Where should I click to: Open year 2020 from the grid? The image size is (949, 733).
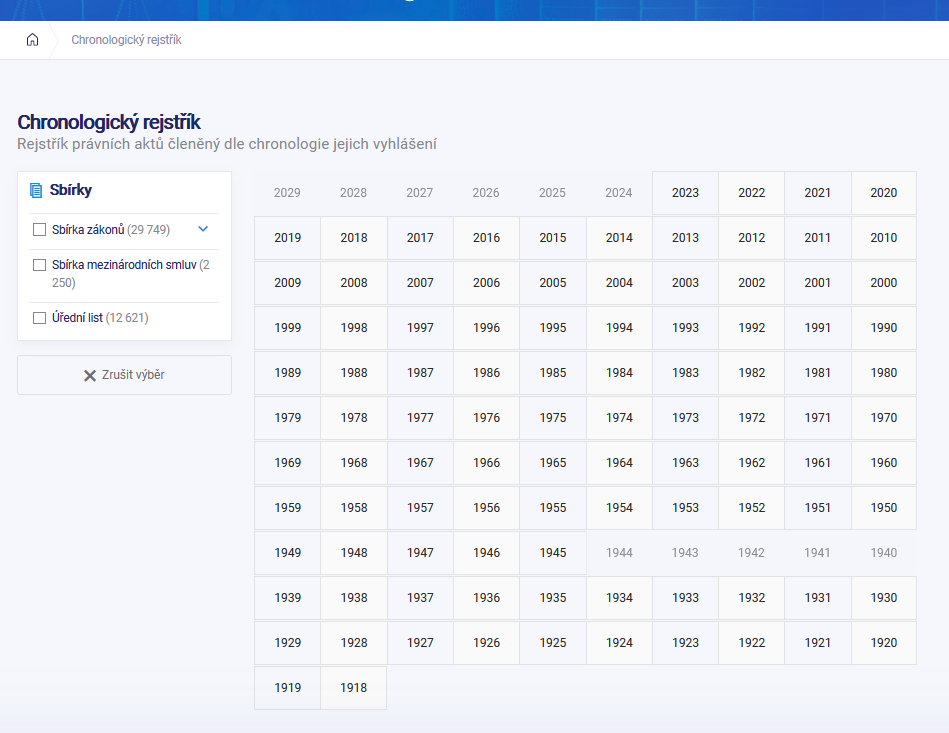(883, 193)
